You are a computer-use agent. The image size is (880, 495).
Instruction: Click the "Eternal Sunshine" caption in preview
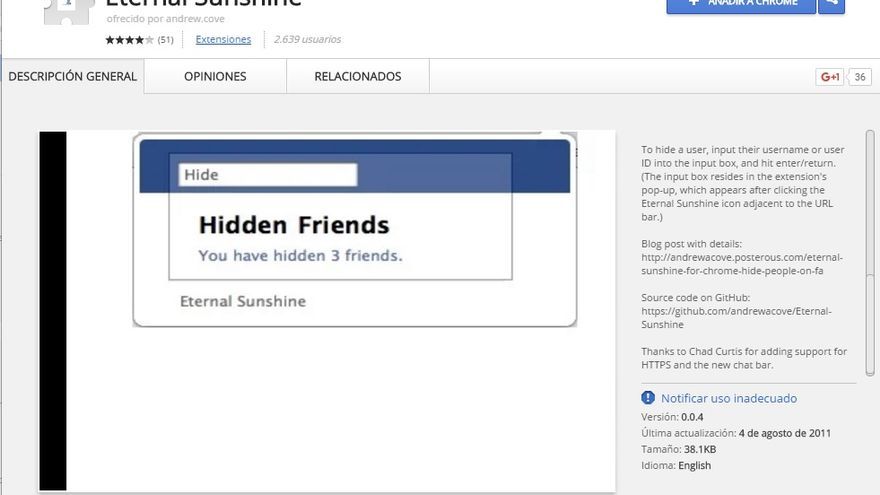pyautogui.click(x=242, y=301)
